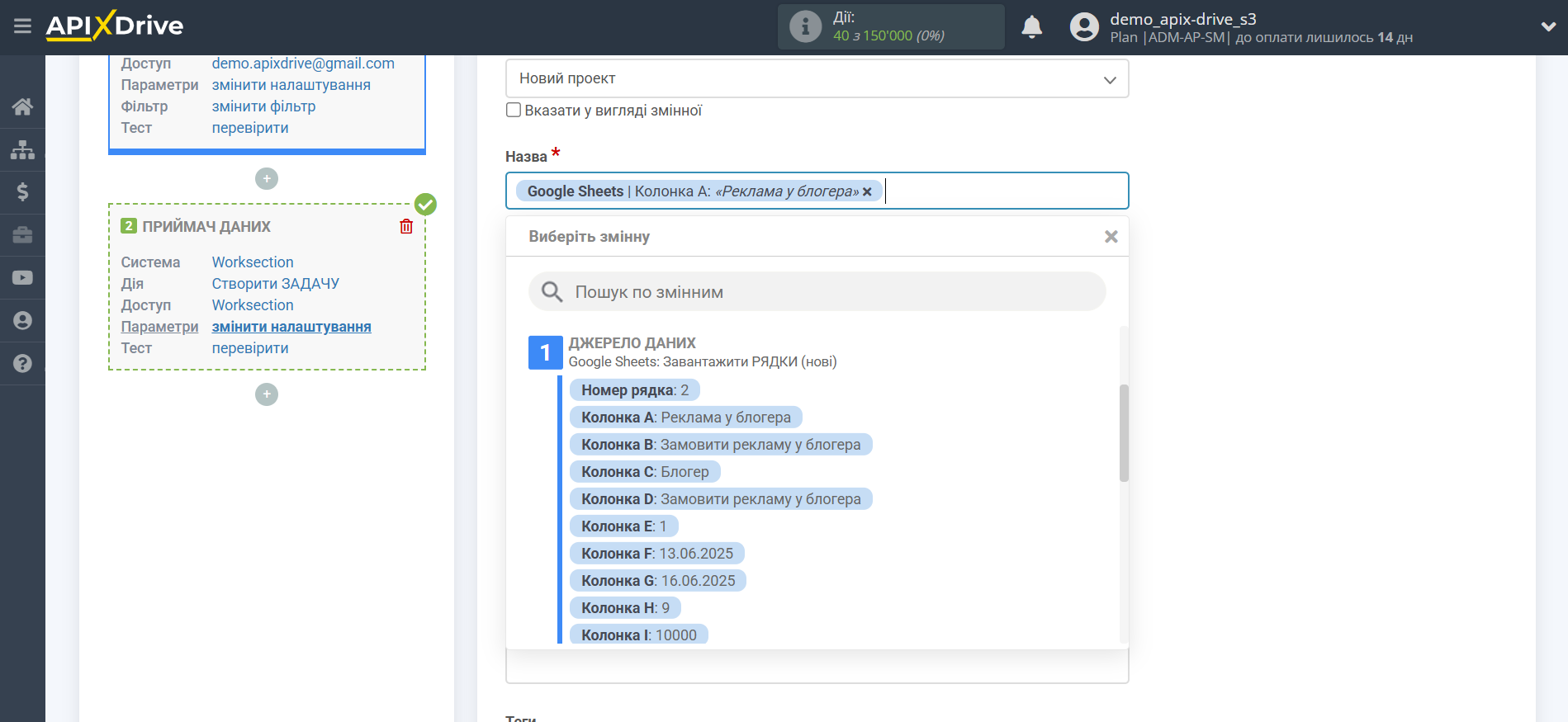Viewport: 1568px width, 722px height.
Task: Click the search magnifier icon
Action: [552, 292]
